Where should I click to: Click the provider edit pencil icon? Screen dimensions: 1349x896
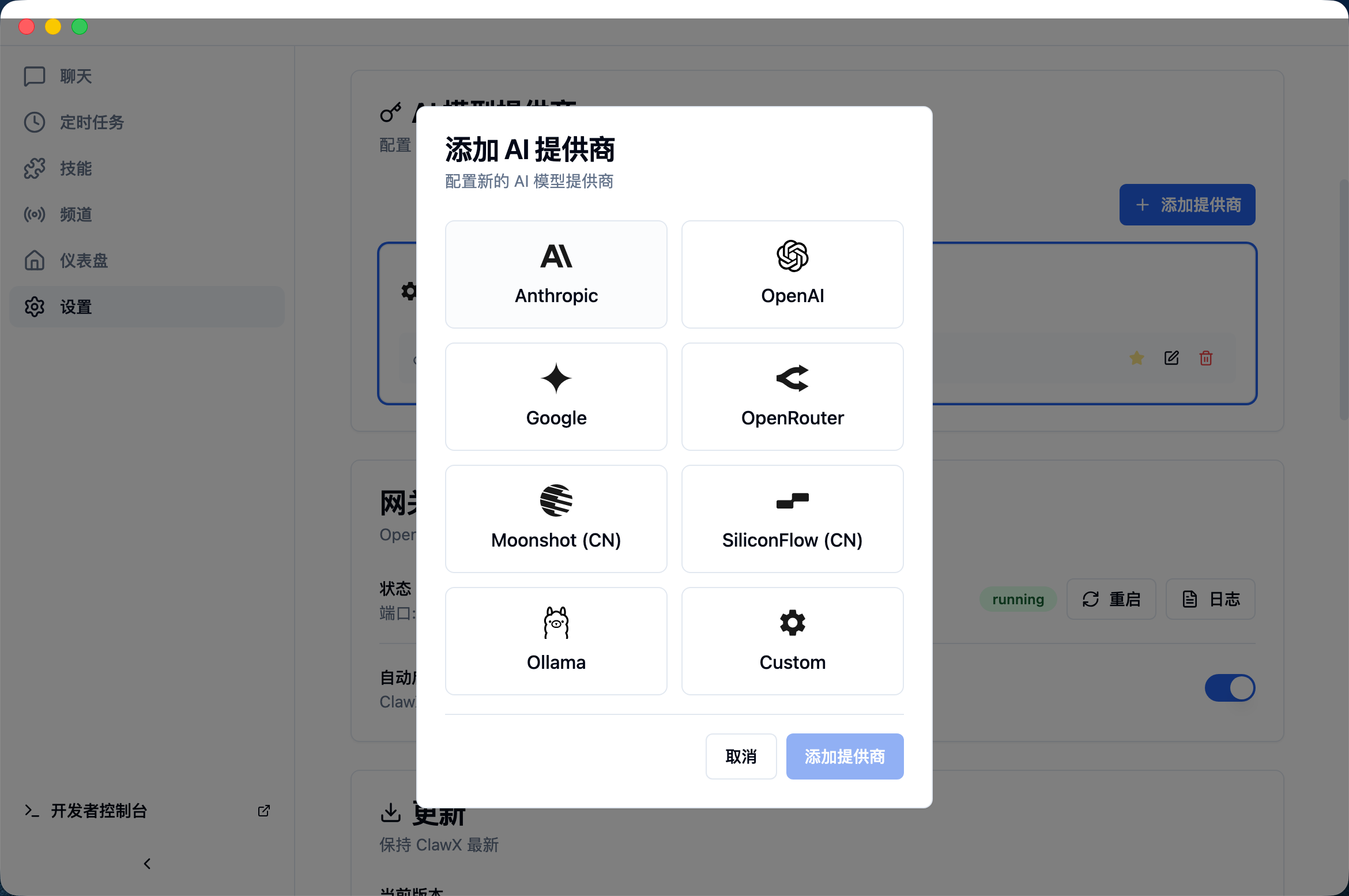point(1171,358)
